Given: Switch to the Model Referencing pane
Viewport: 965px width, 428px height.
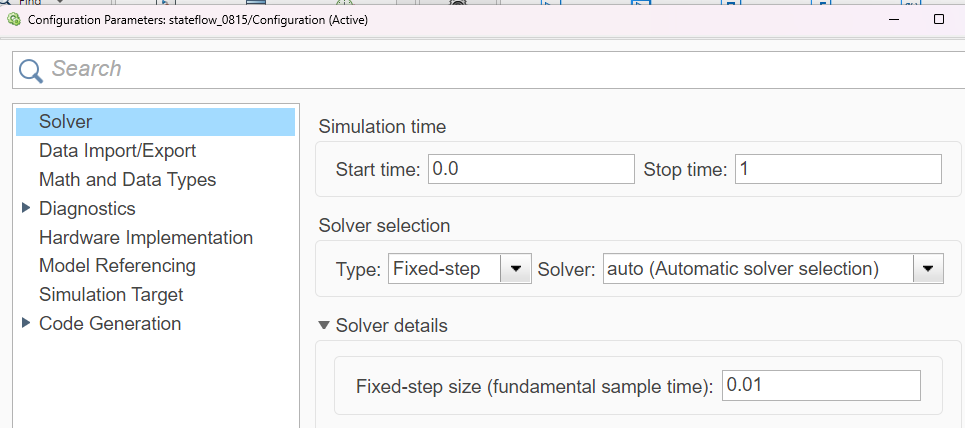Looking at the screenshot, I should pos(117,266).
